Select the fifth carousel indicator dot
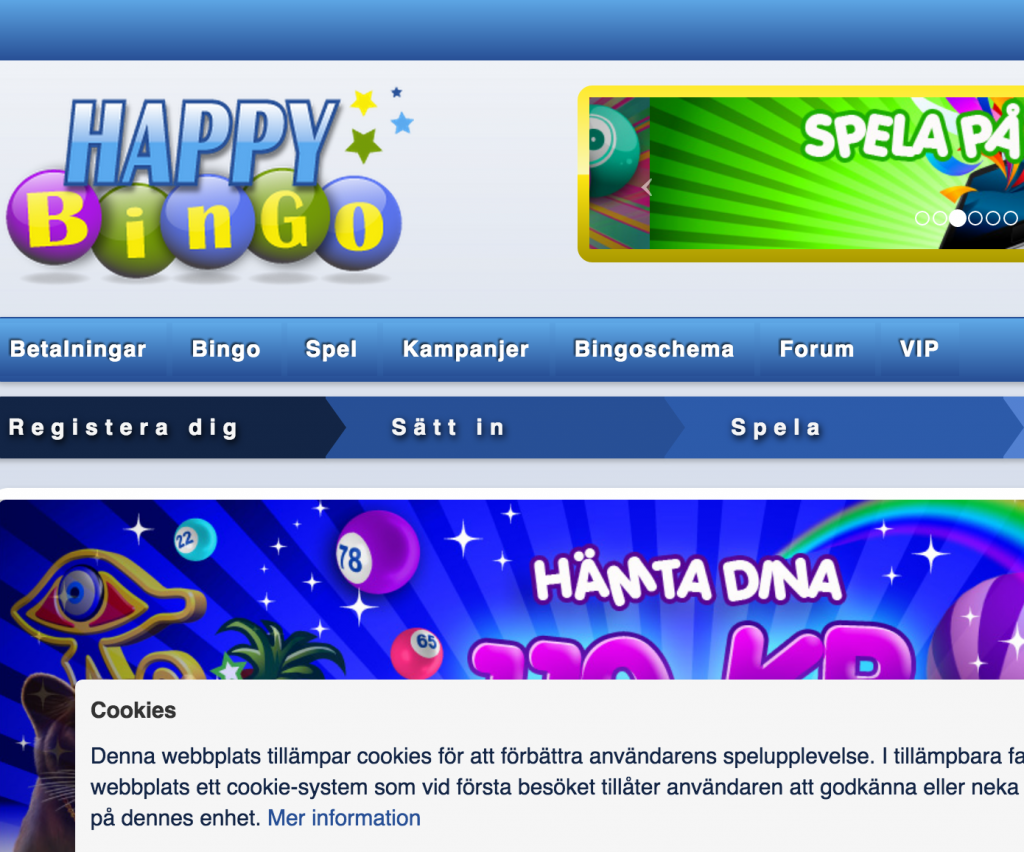Screen dimensions: 1024x852 click(x=993, y=218)
